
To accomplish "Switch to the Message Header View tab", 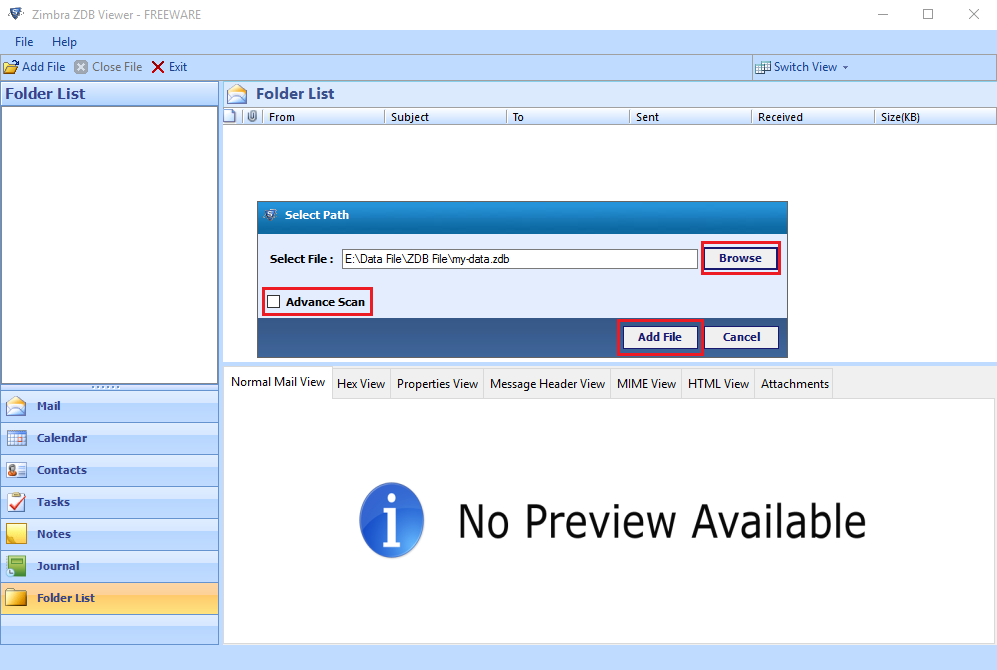I will click(547, 384).
